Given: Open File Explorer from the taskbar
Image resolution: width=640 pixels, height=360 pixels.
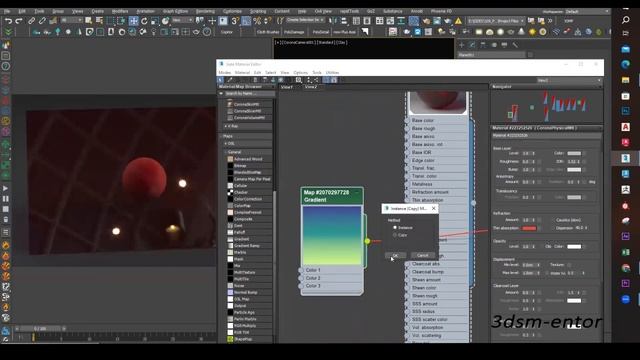Looking at the screenshot, I should (625, 80).
